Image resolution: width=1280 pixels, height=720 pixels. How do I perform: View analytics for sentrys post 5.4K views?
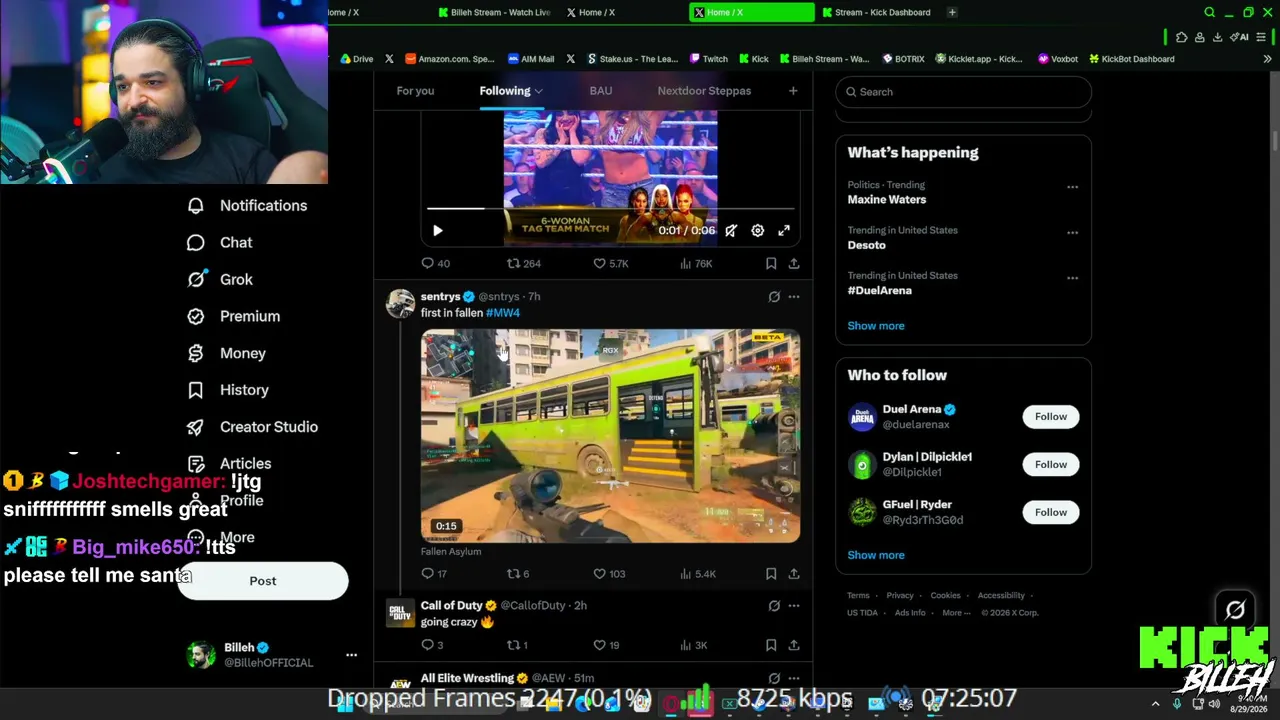tap(698, 574)
